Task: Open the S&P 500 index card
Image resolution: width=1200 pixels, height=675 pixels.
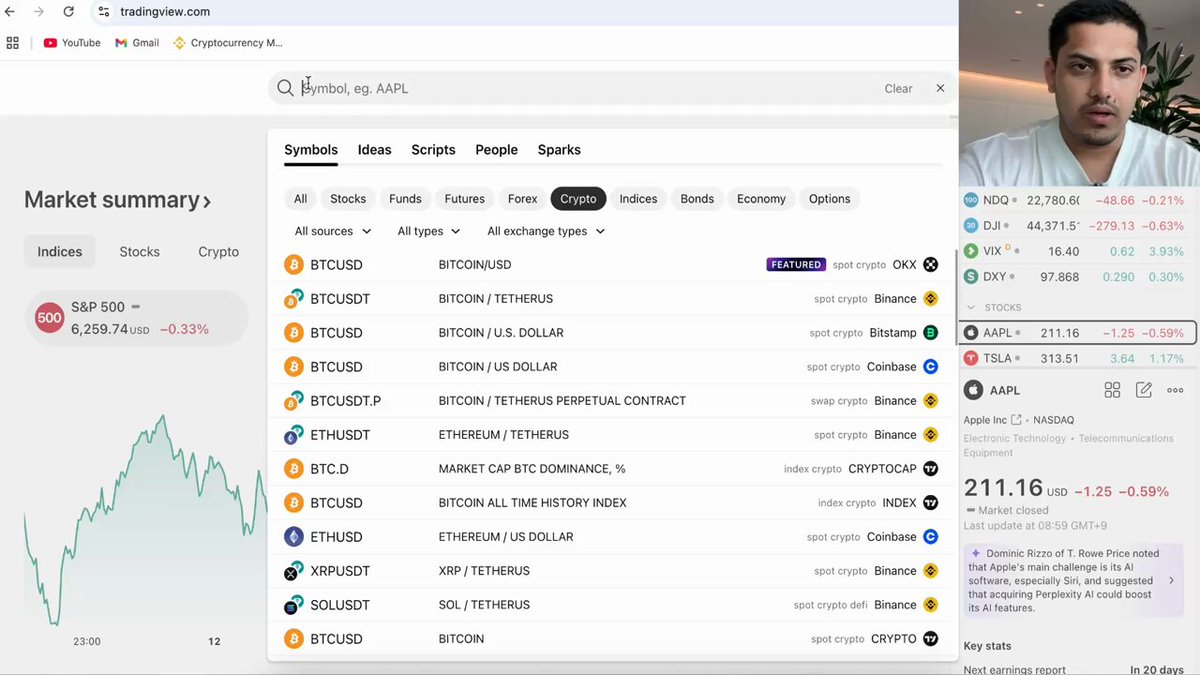Action: (x=136, y=318)
